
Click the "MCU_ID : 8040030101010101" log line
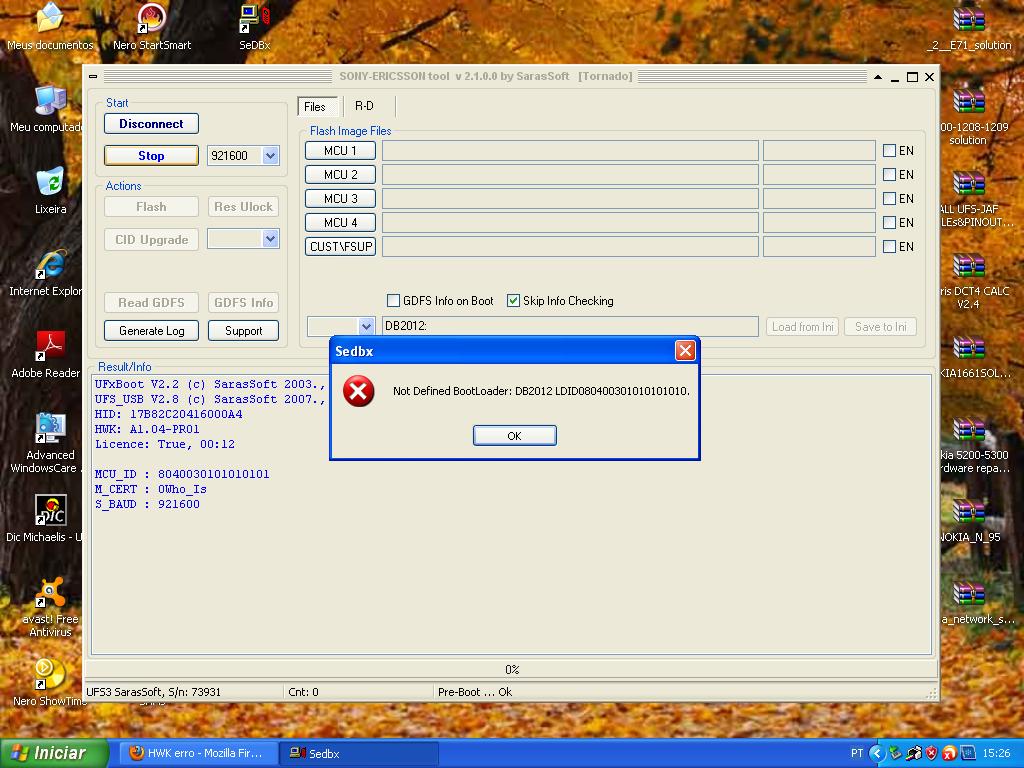click(x=182, y=474)
